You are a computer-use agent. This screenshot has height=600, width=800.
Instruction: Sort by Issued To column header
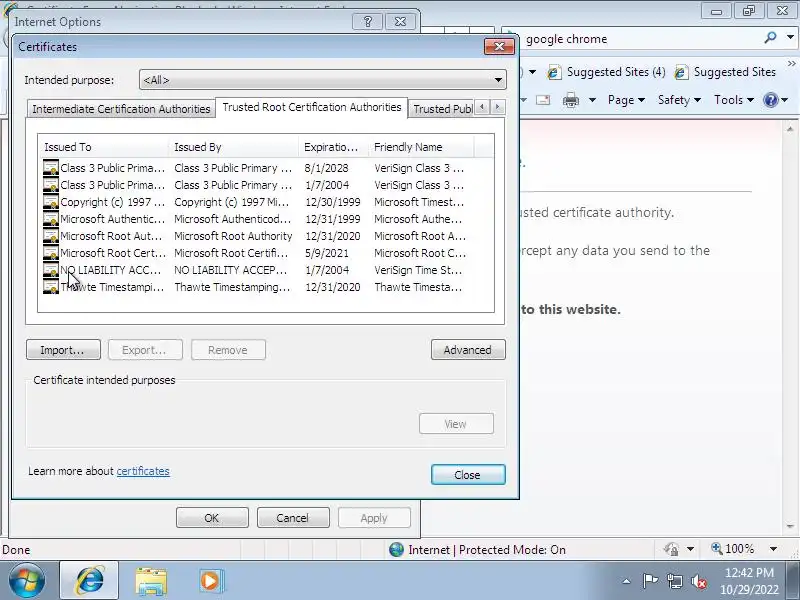coord(103,147)
